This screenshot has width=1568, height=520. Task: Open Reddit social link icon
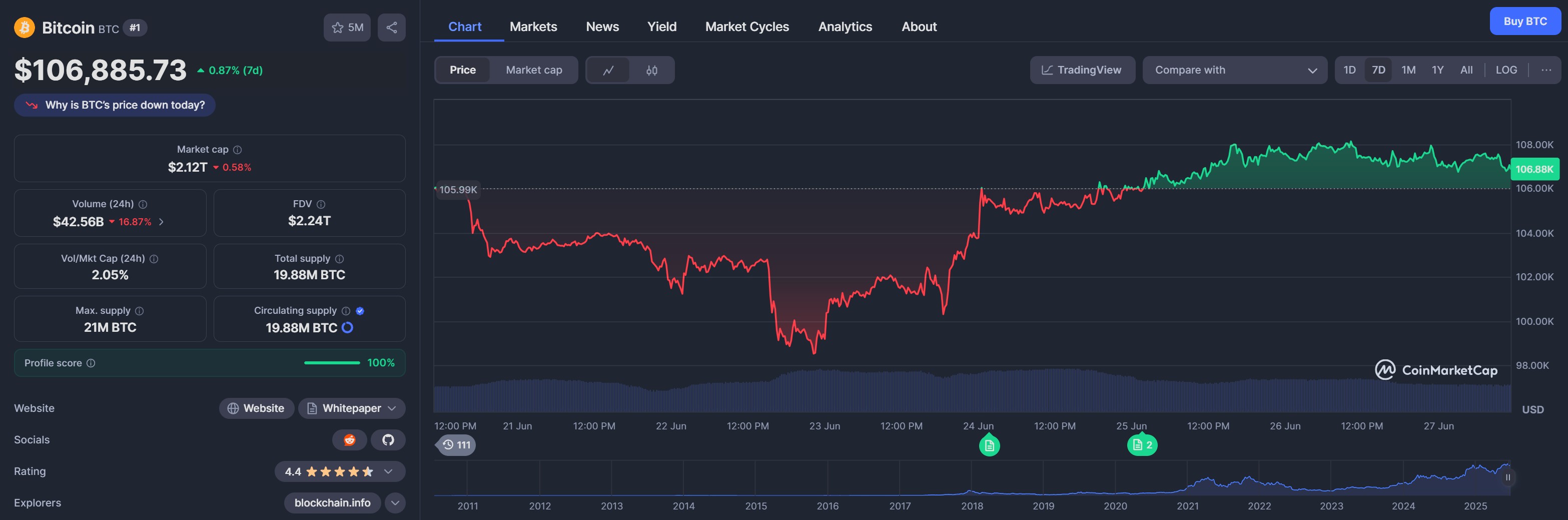tap(349, 439)
